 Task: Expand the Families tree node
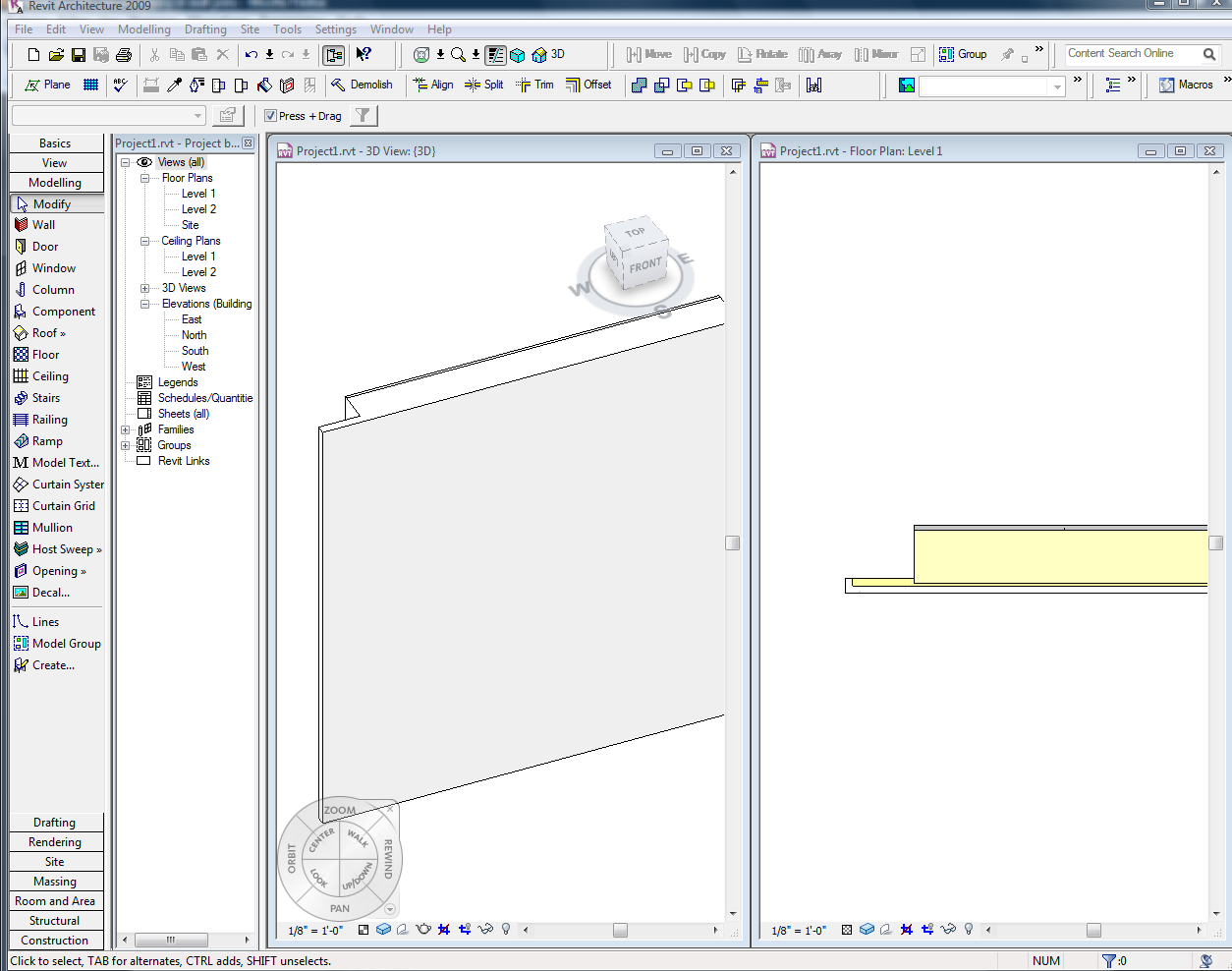point(125,429)
